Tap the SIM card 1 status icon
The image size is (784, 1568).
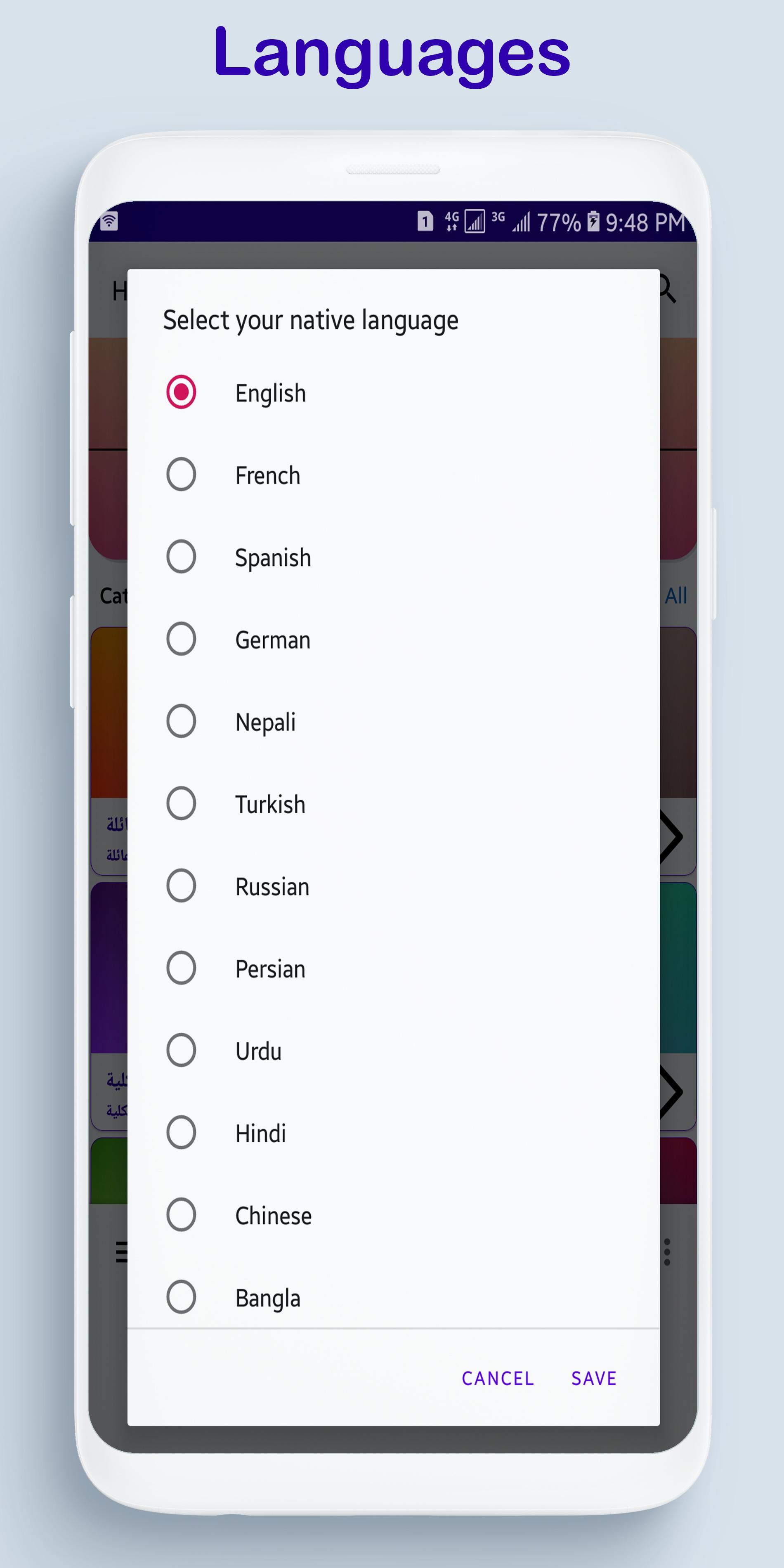425,222
